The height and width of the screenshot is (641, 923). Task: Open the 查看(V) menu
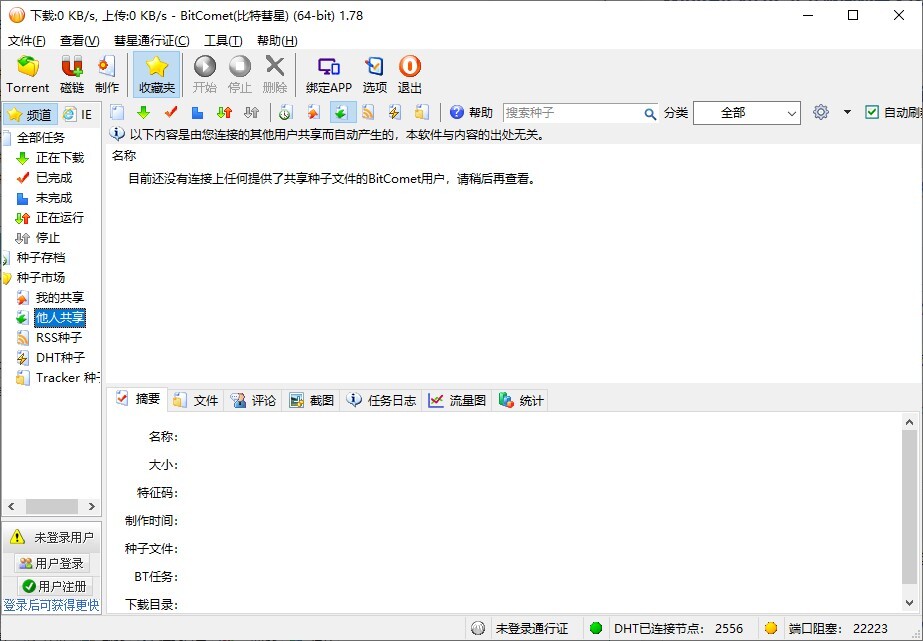[79, 41]
